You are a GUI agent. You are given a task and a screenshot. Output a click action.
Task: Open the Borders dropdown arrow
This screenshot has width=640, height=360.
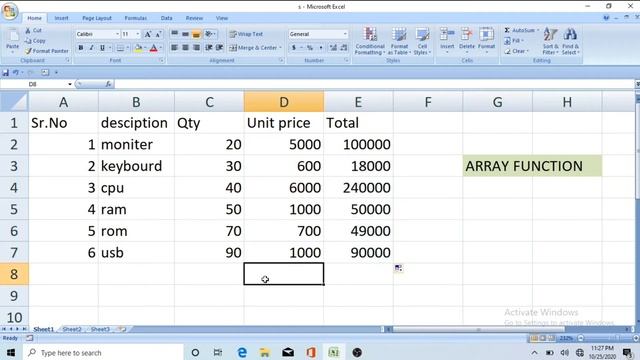click(128, 48)
